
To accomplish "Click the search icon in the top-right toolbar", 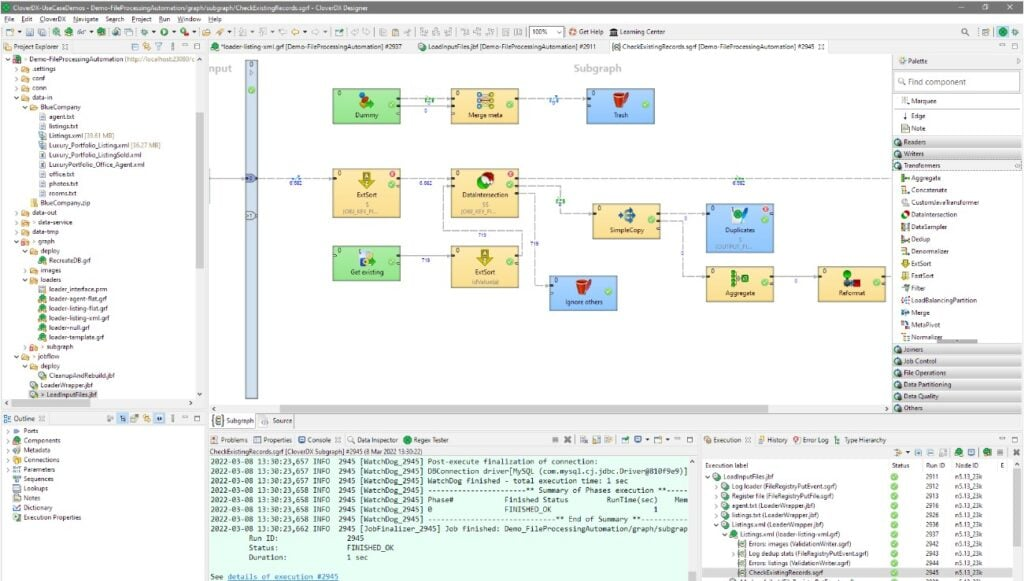I will click(x=965, y=31).
